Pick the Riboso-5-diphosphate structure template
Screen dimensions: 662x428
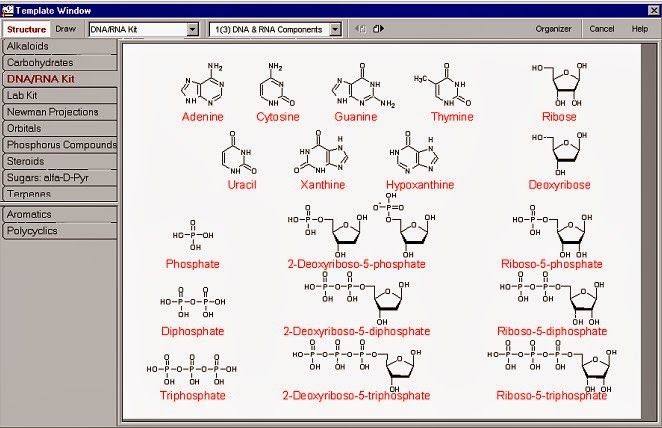[x=552, y=298]
